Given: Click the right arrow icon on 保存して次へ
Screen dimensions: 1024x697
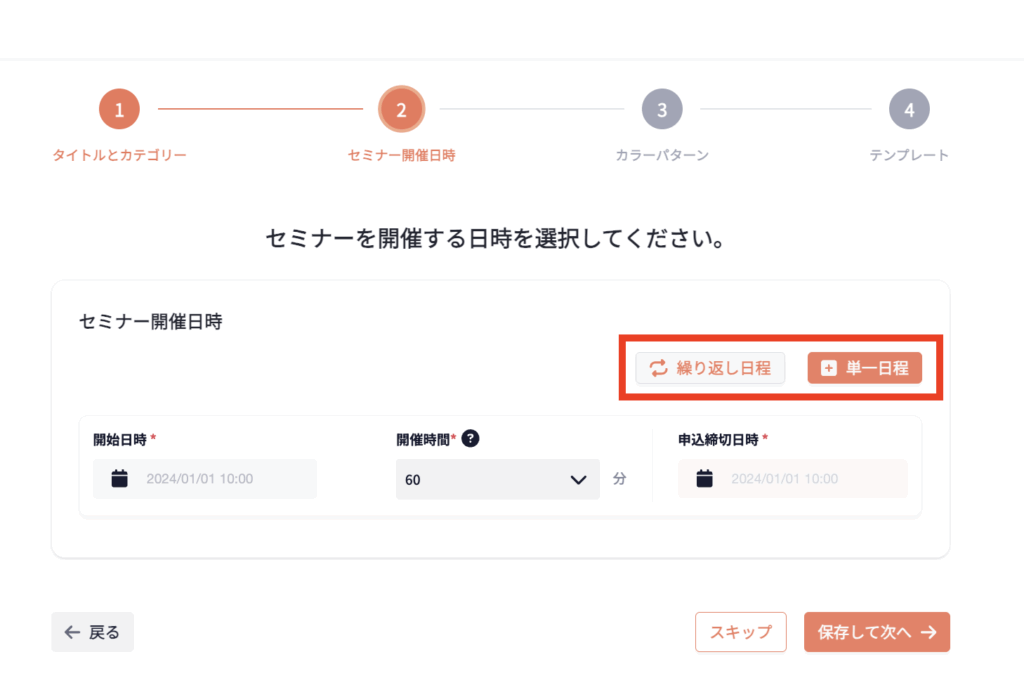Looking at the screenshot, I should pos(928,632).
